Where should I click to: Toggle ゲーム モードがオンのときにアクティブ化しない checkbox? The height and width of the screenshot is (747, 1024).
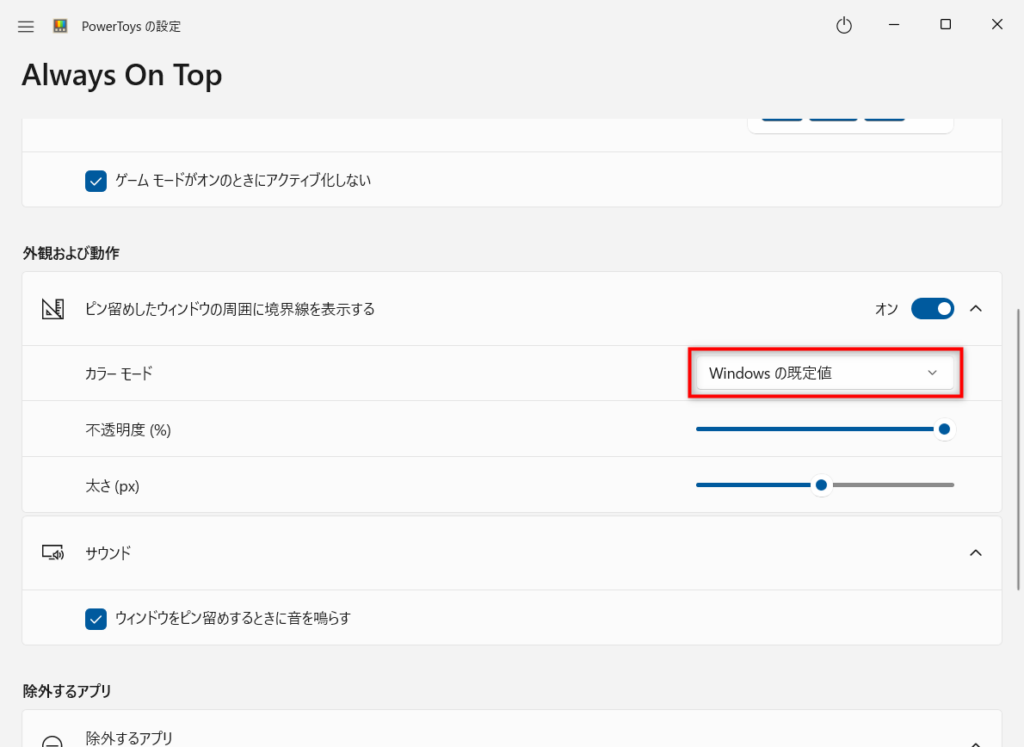pos(96,180)
